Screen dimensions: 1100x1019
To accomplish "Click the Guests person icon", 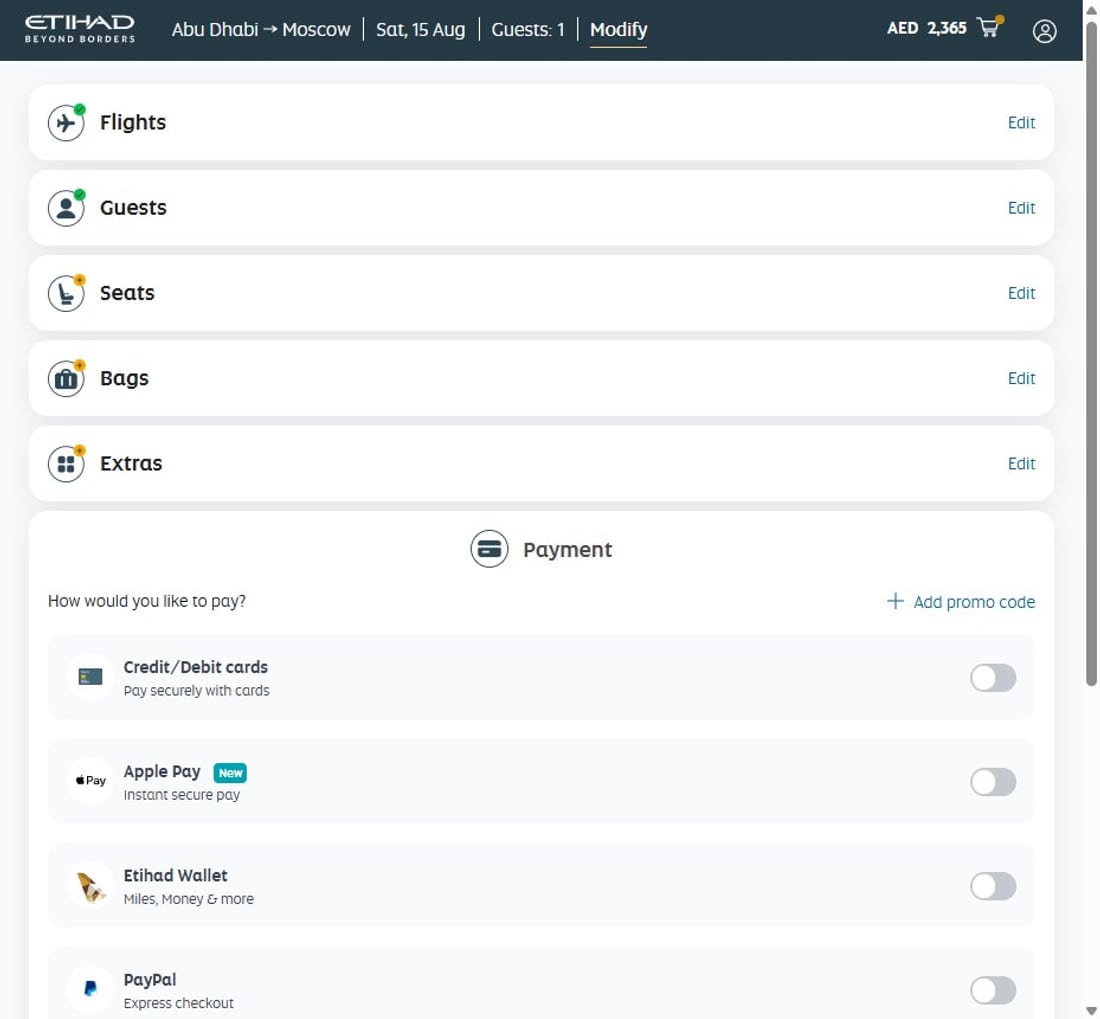I will [x=66, y=208].
